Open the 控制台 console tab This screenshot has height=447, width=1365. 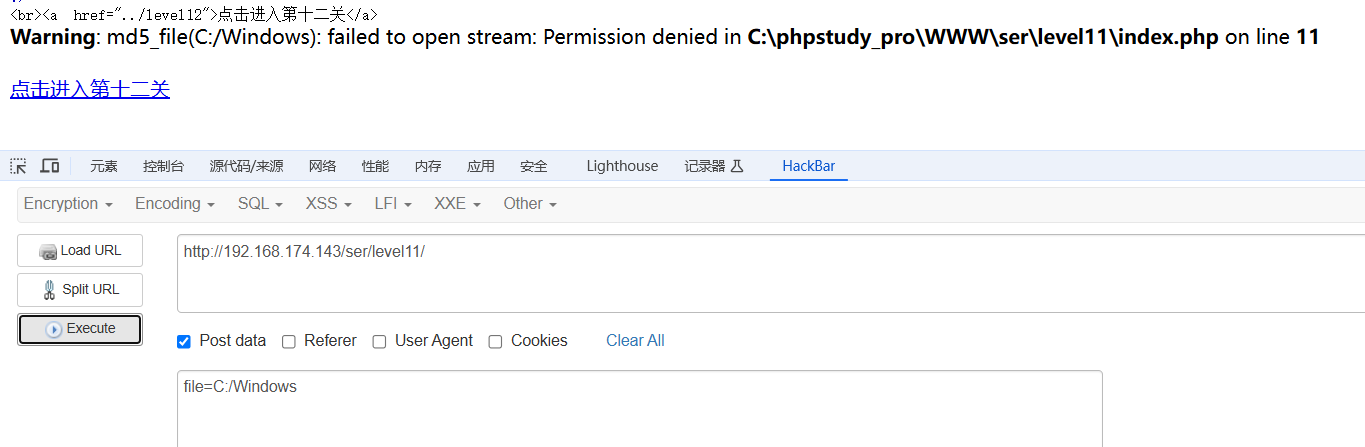point(163,166)
